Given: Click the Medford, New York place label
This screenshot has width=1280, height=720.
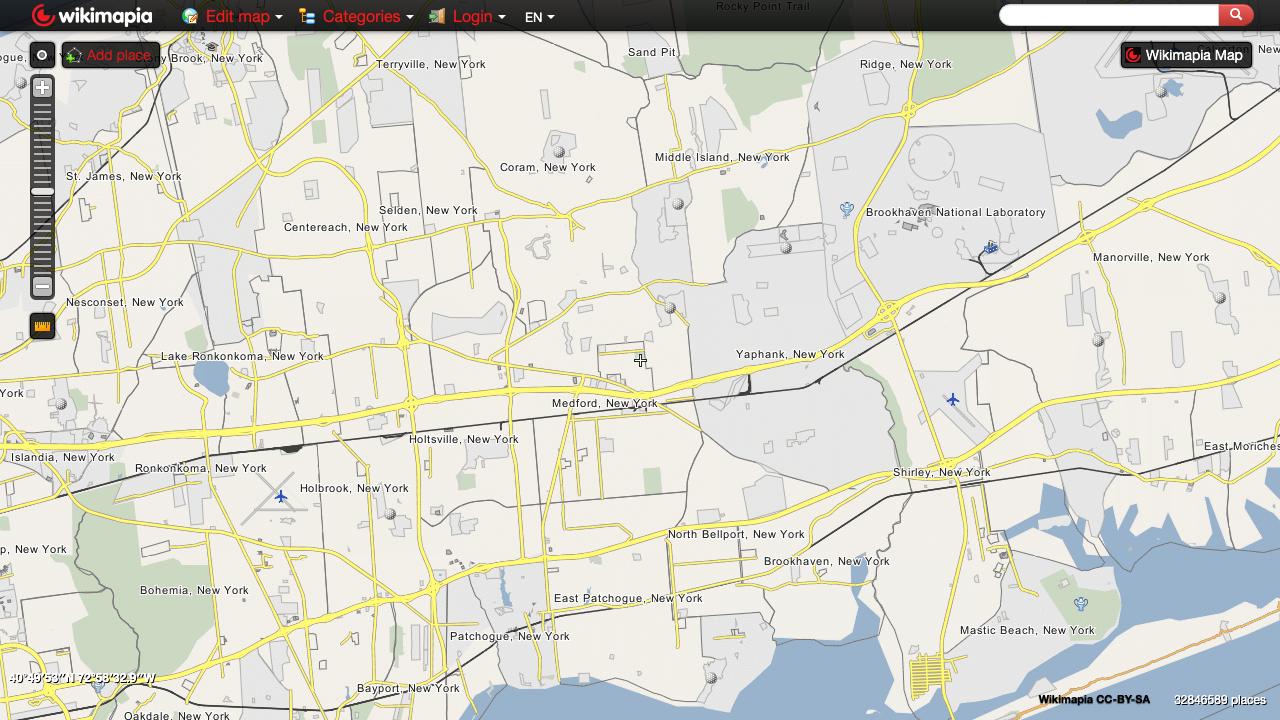Looking at the screenshot, I should pos(604,403).
